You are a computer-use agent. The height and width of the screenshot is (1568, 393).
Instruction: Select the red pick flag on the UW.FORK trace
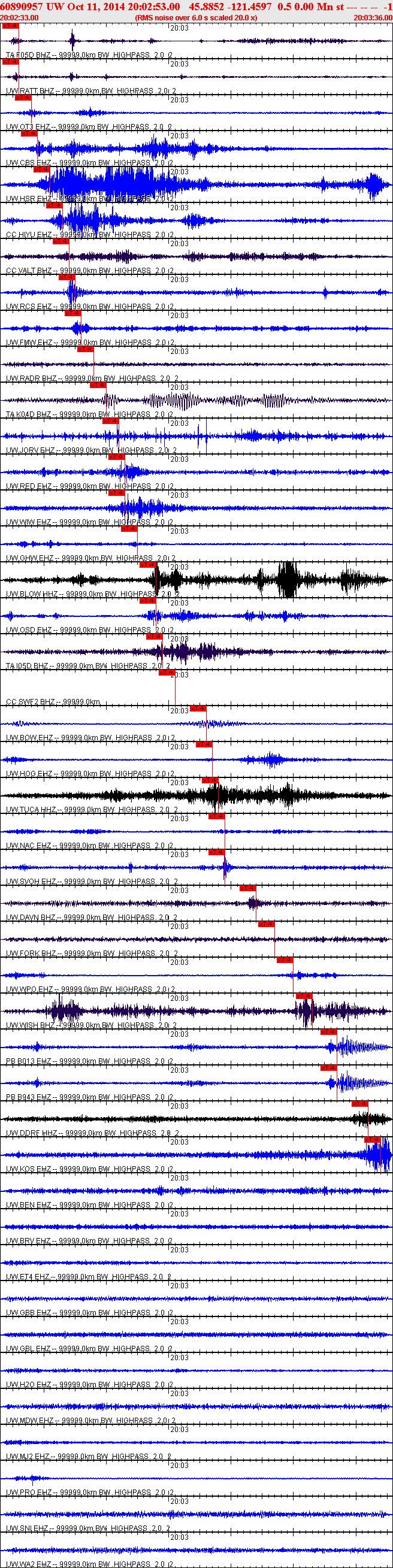[267, 924]
